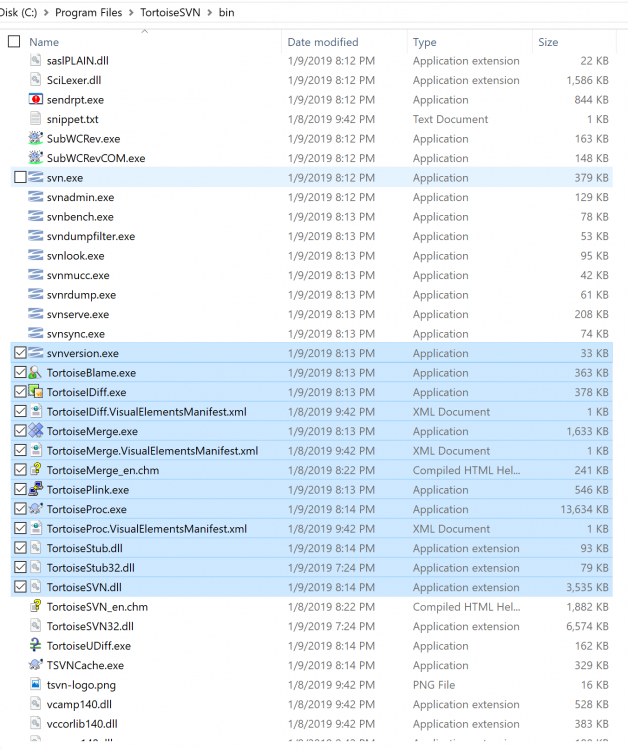Uncheck the TortoiseStub32.dll checkbox
Viewport: 628px width, 750px height.
20,568
